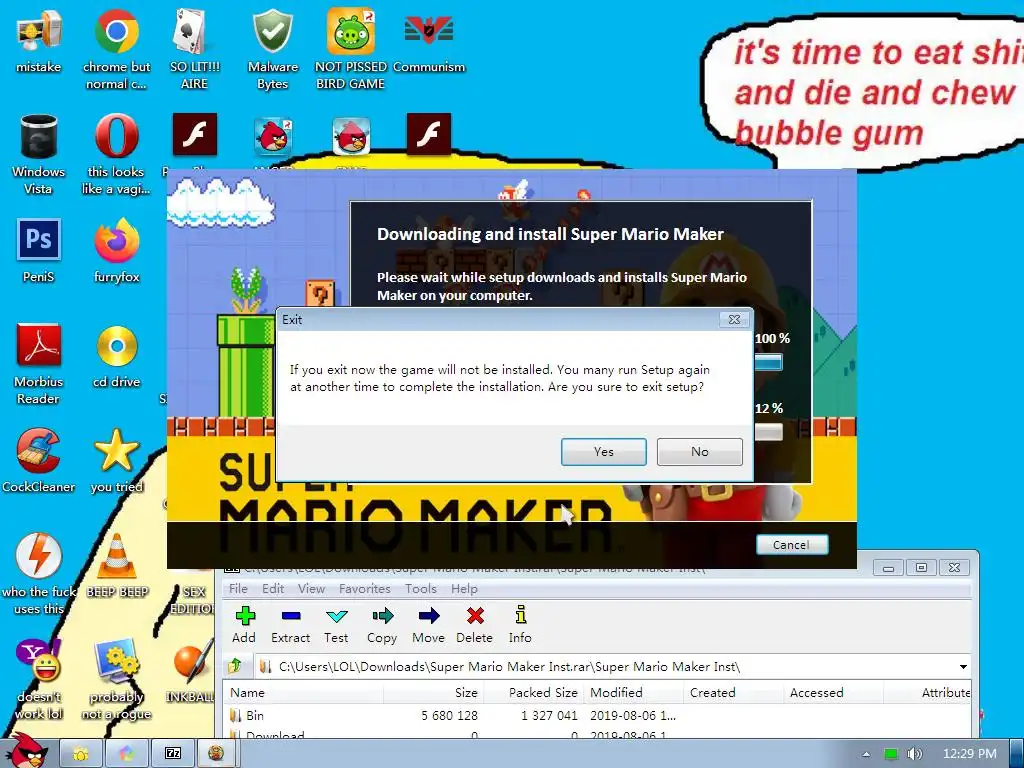
Task: Sort by Packed Size column
Action: 534,692
